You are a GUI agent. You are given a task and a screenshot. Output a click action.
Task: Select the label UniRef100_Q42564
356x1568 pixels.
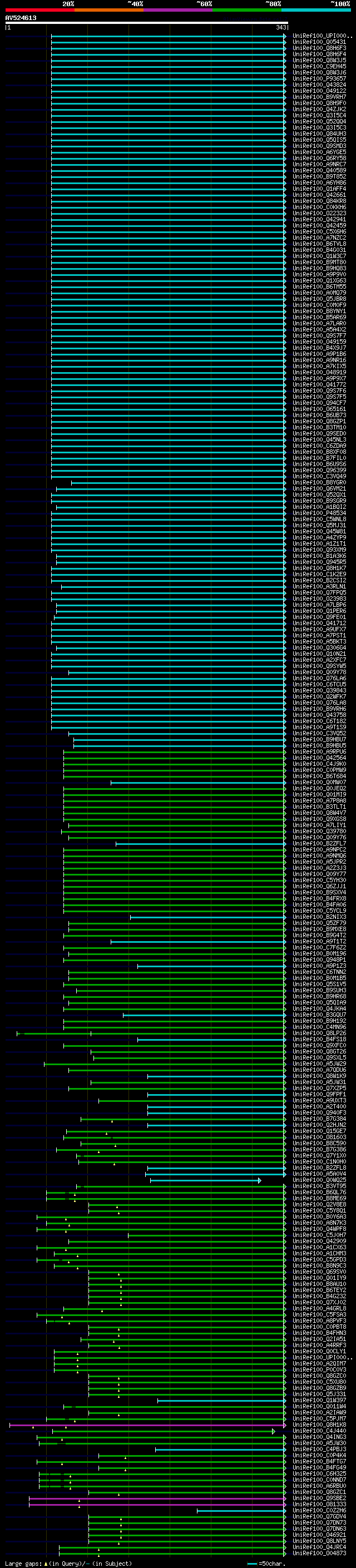[x=319, y=758]
